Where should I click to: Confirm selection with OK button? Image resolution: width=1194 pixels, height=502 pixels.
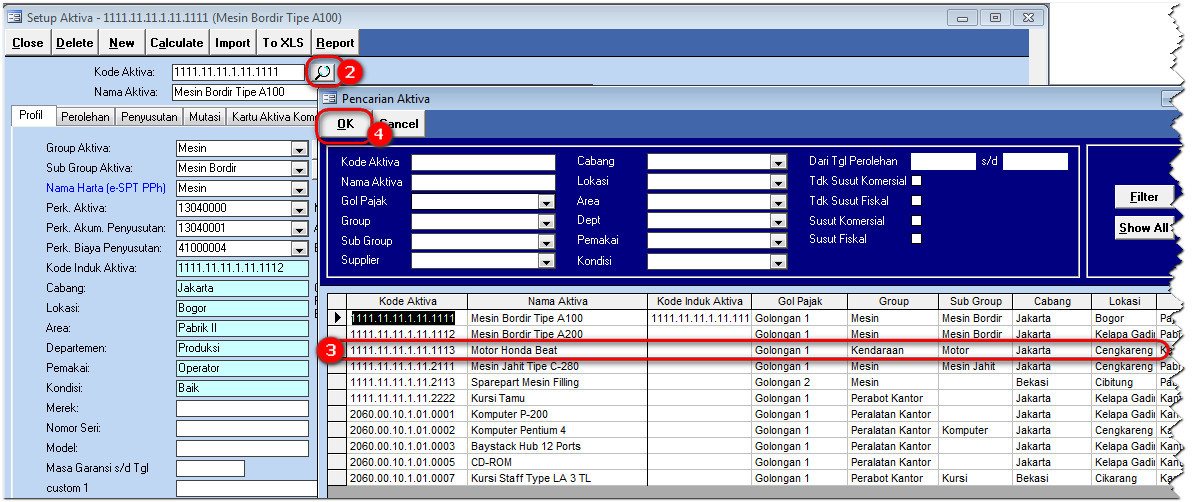click(x=345, y=124)
